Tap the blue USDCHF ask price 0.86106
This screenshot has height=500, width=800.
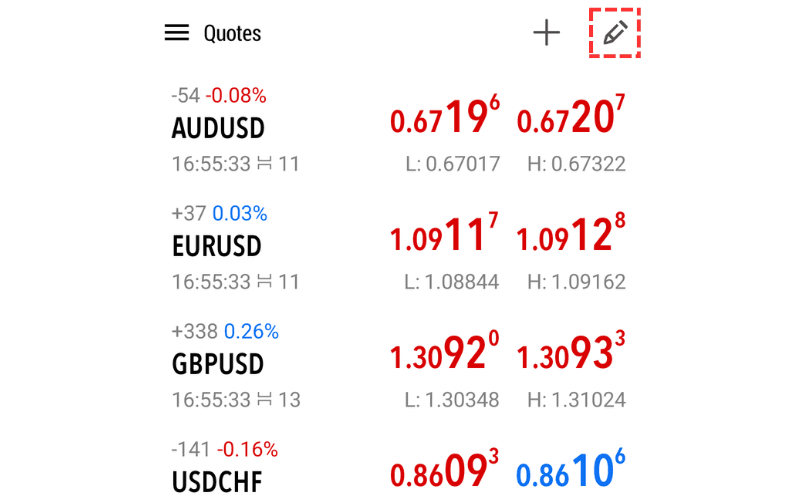click(571, 472)
